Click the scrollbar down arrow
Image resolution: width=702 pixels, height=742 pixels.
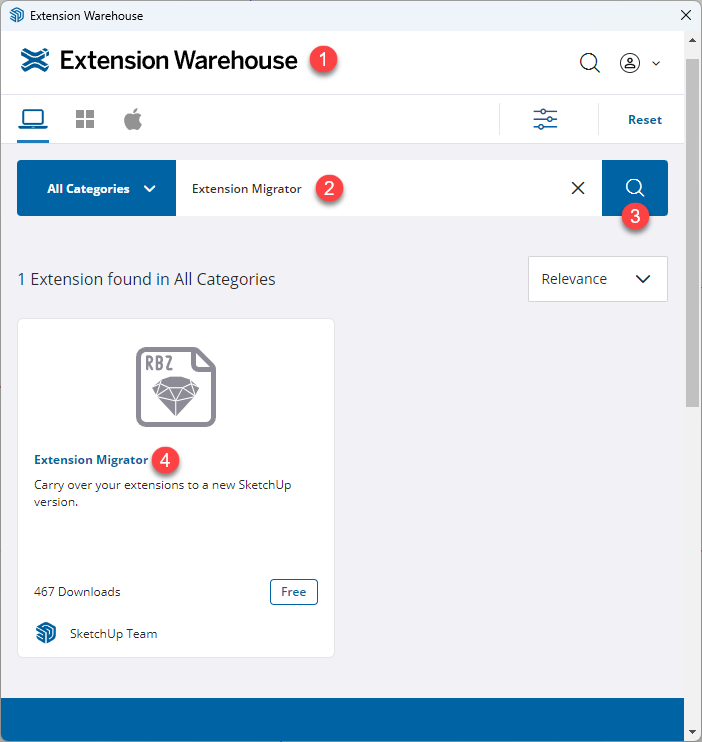click(693, 732)
